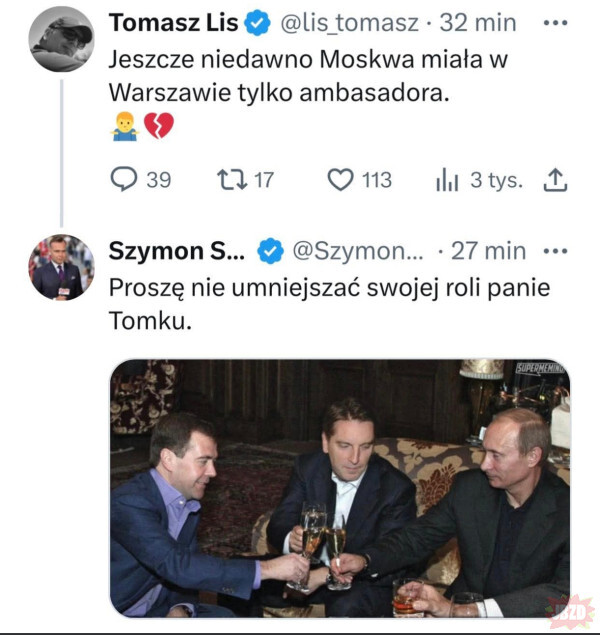Open more options on Szymon's reply
The width and height of the screenshot is (600, 635).
(x=553, y=251)
